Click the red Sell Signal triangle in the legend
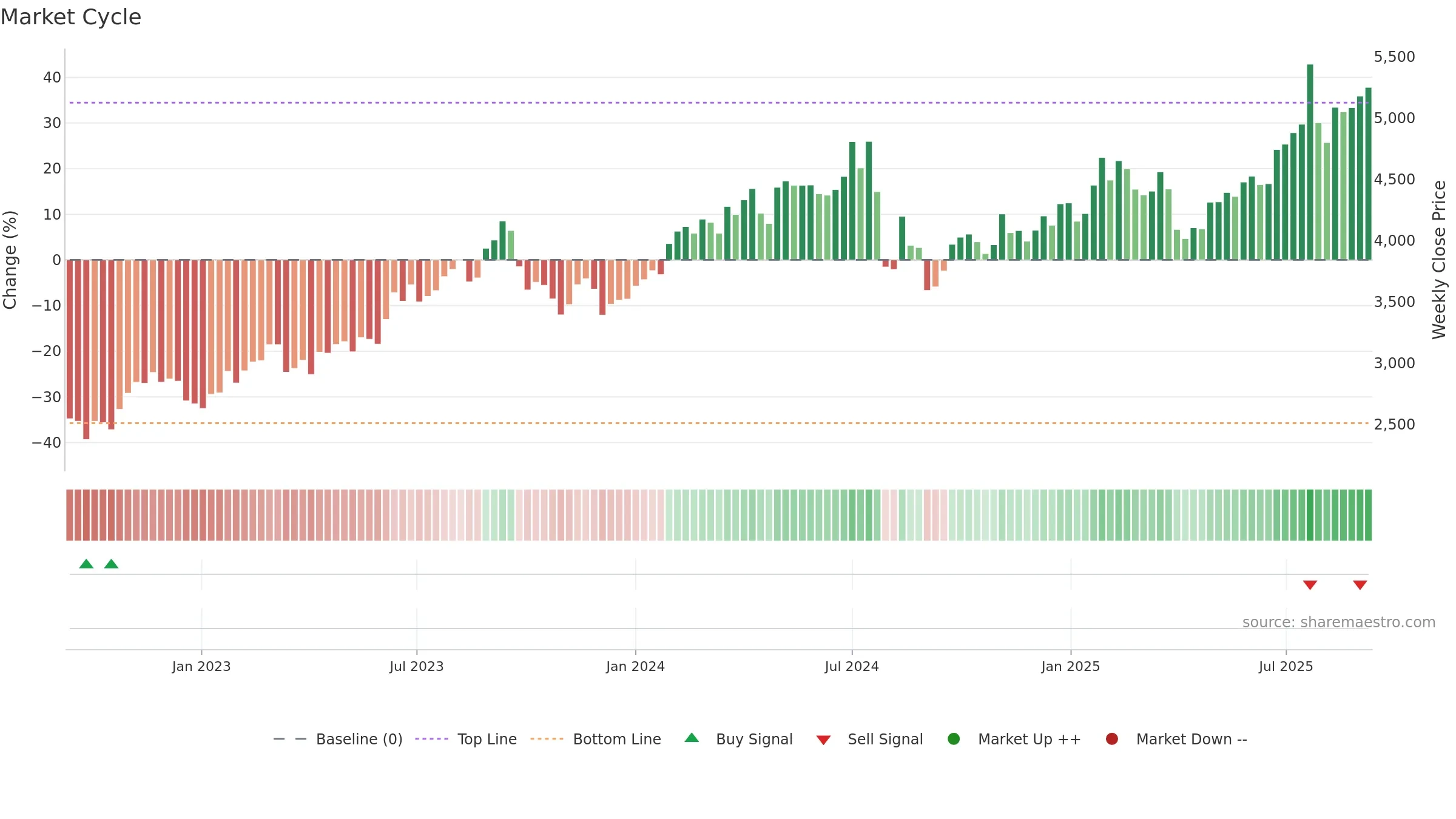This screenshot has height=819, width=1456. (x=823, y=740)
